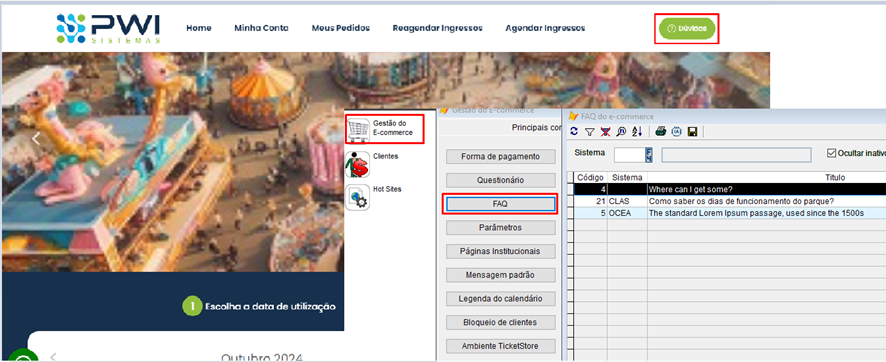Click the FAQ button
The height and width of the screenshot is (362, 886).
(x=501, y=204)
